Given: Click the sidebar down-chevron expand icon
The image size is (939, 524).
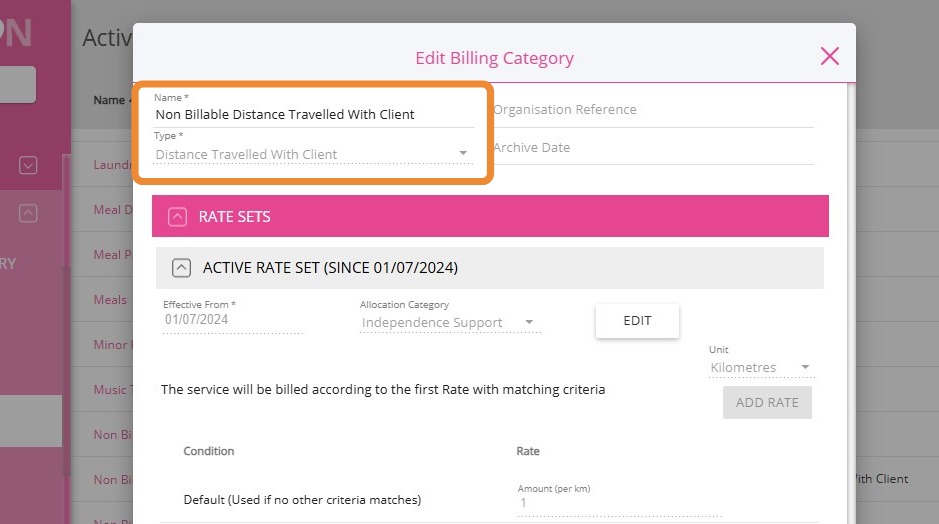Looking at the screenshot, I should click(28, 165).
